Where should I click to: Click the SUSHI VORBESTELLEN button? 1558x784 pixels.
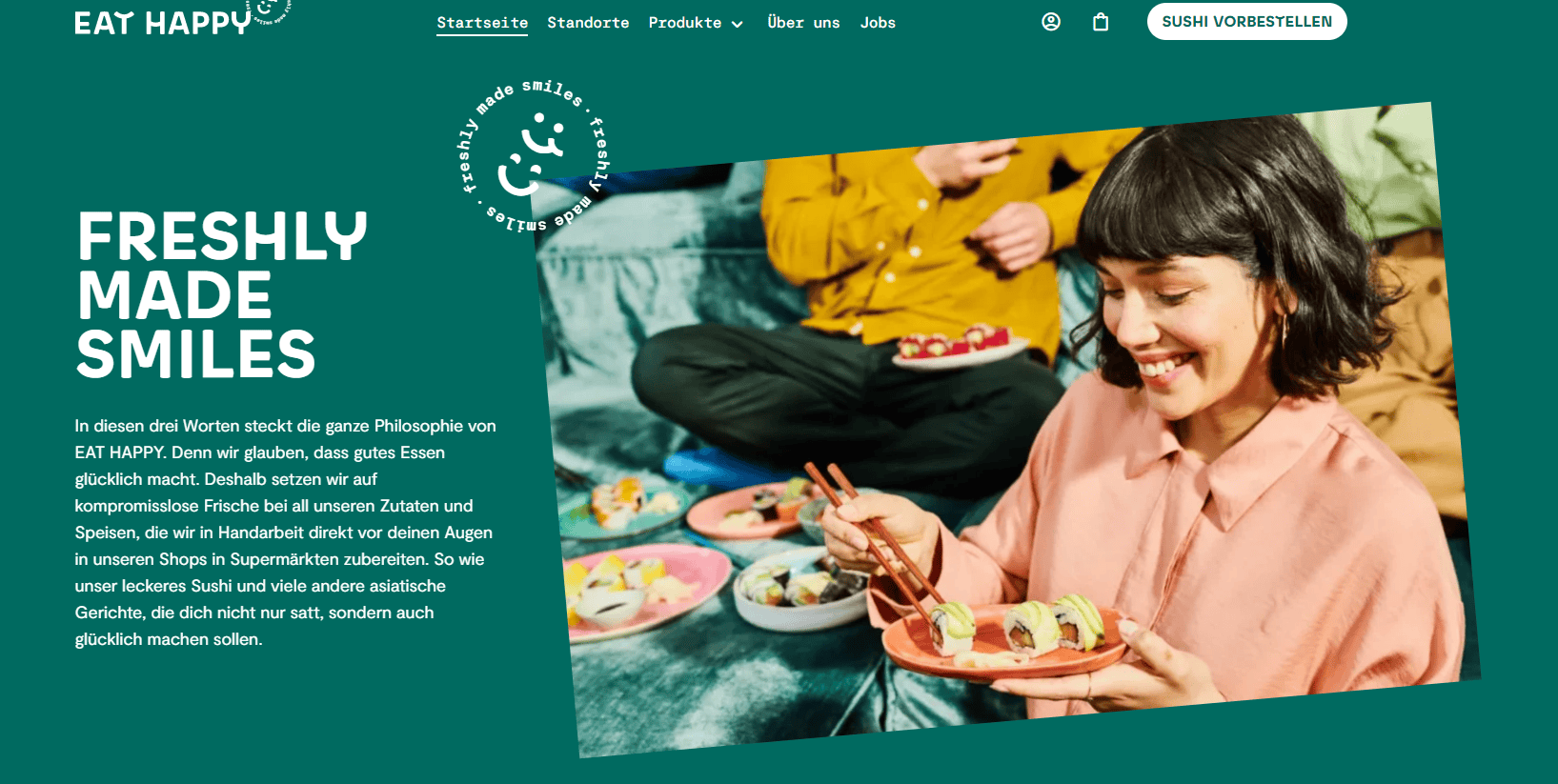click(1246, 22)
